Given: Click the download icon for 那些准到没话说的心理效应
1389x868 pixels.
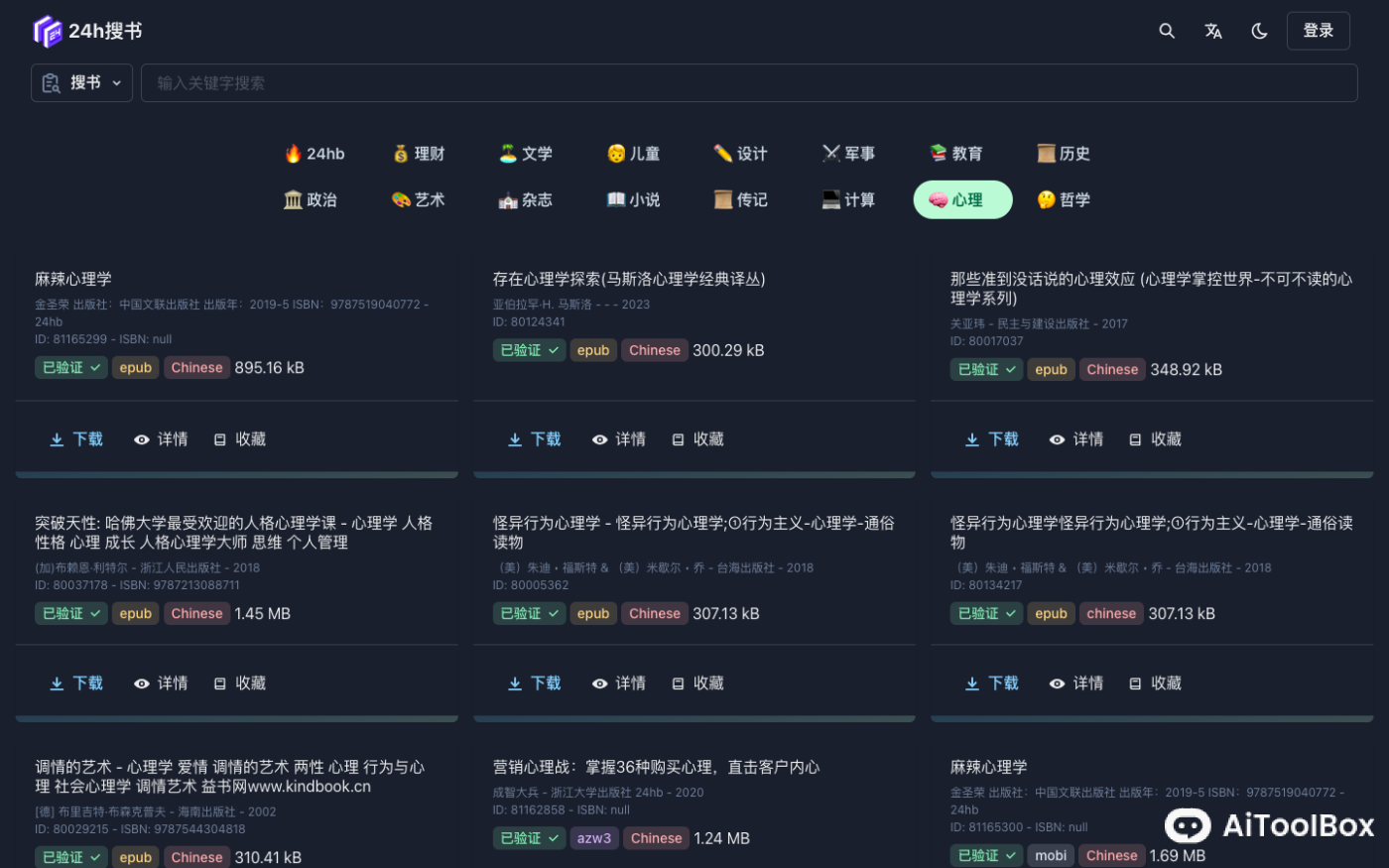Looking at the screenshot, I should pos(973,438).
